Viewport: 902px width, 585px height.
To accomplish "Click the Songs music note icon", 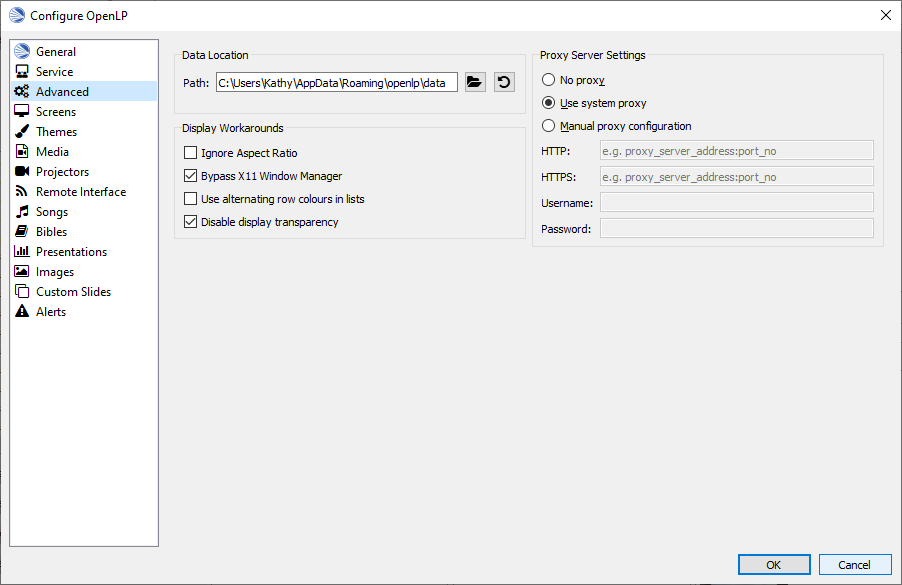I will pyautogui.click(x=22, y=211).
